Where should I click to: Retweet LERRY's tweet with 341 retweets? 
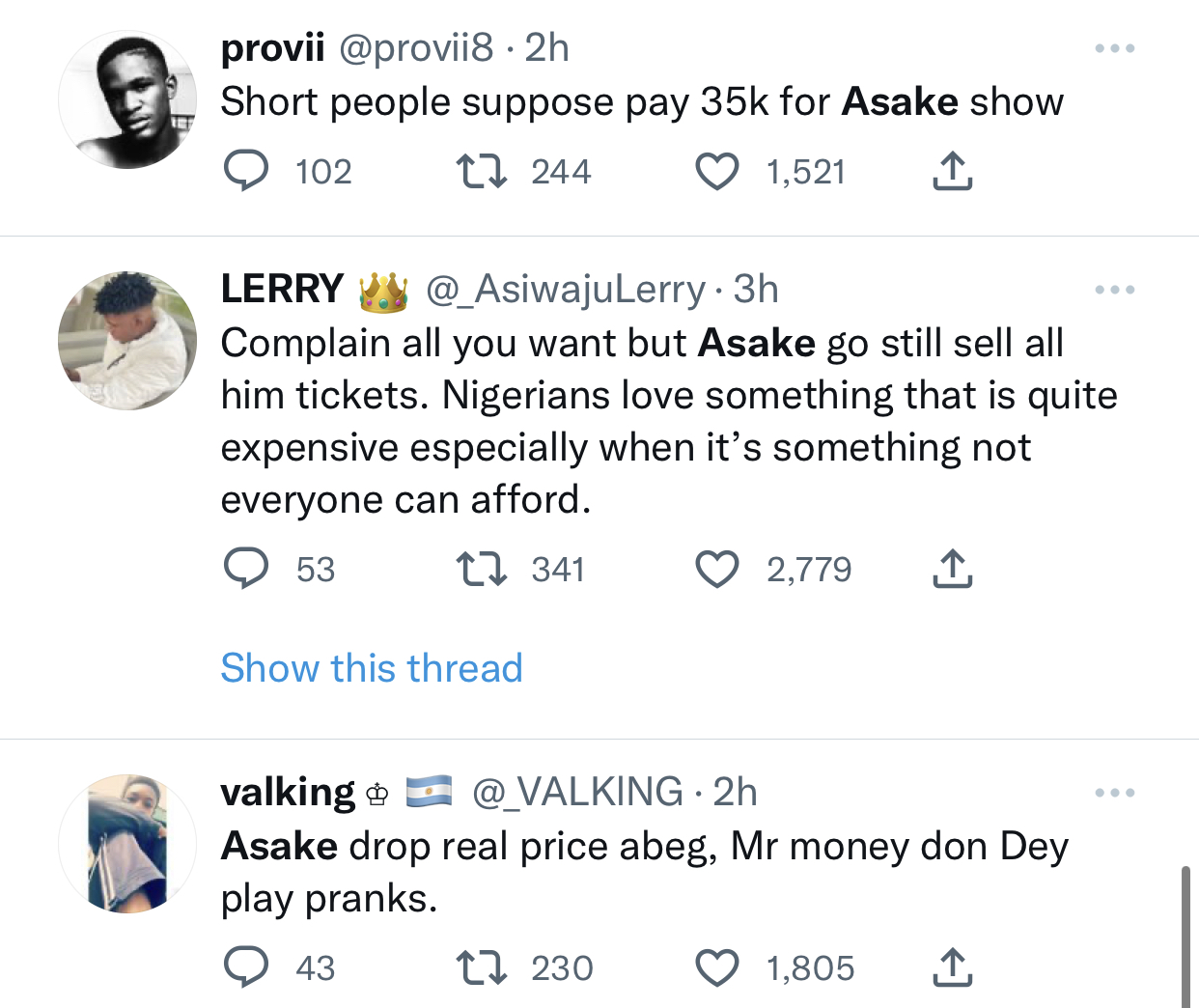coord(481,569)
